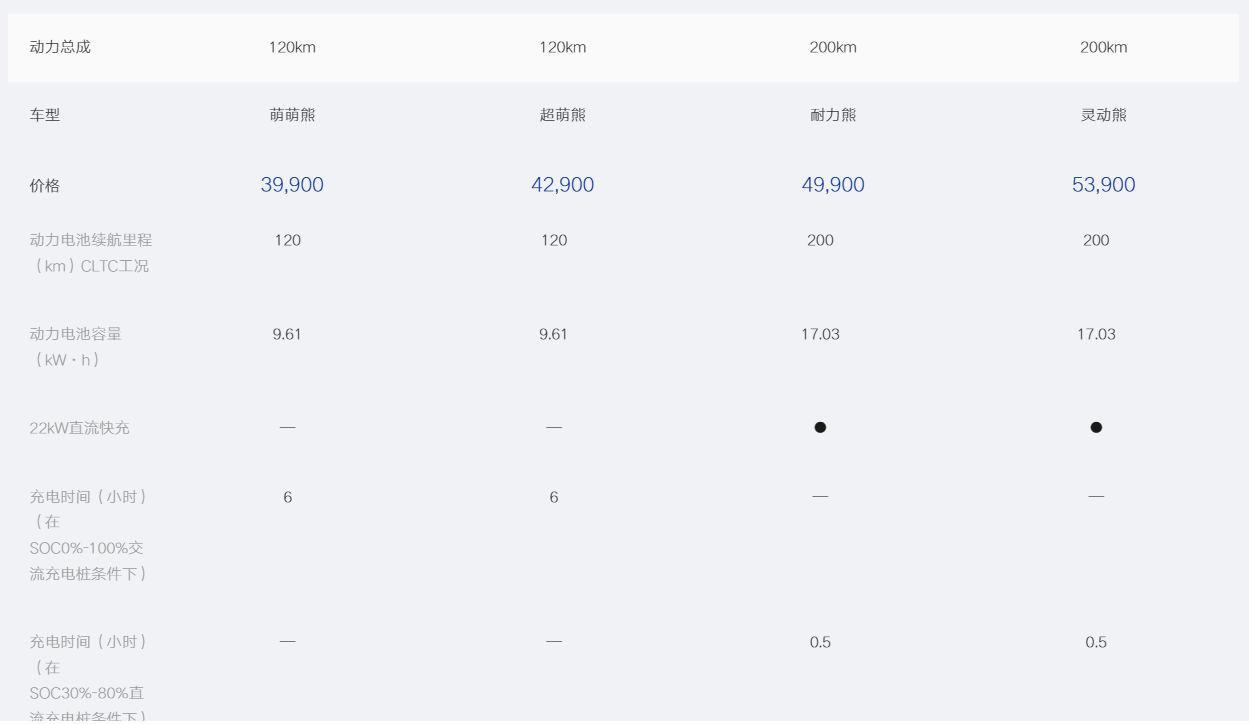Image resolution: width=1249 pixels, height=724 pixels.
Task: Click the 车型 row label
Action: pos(45,115)
